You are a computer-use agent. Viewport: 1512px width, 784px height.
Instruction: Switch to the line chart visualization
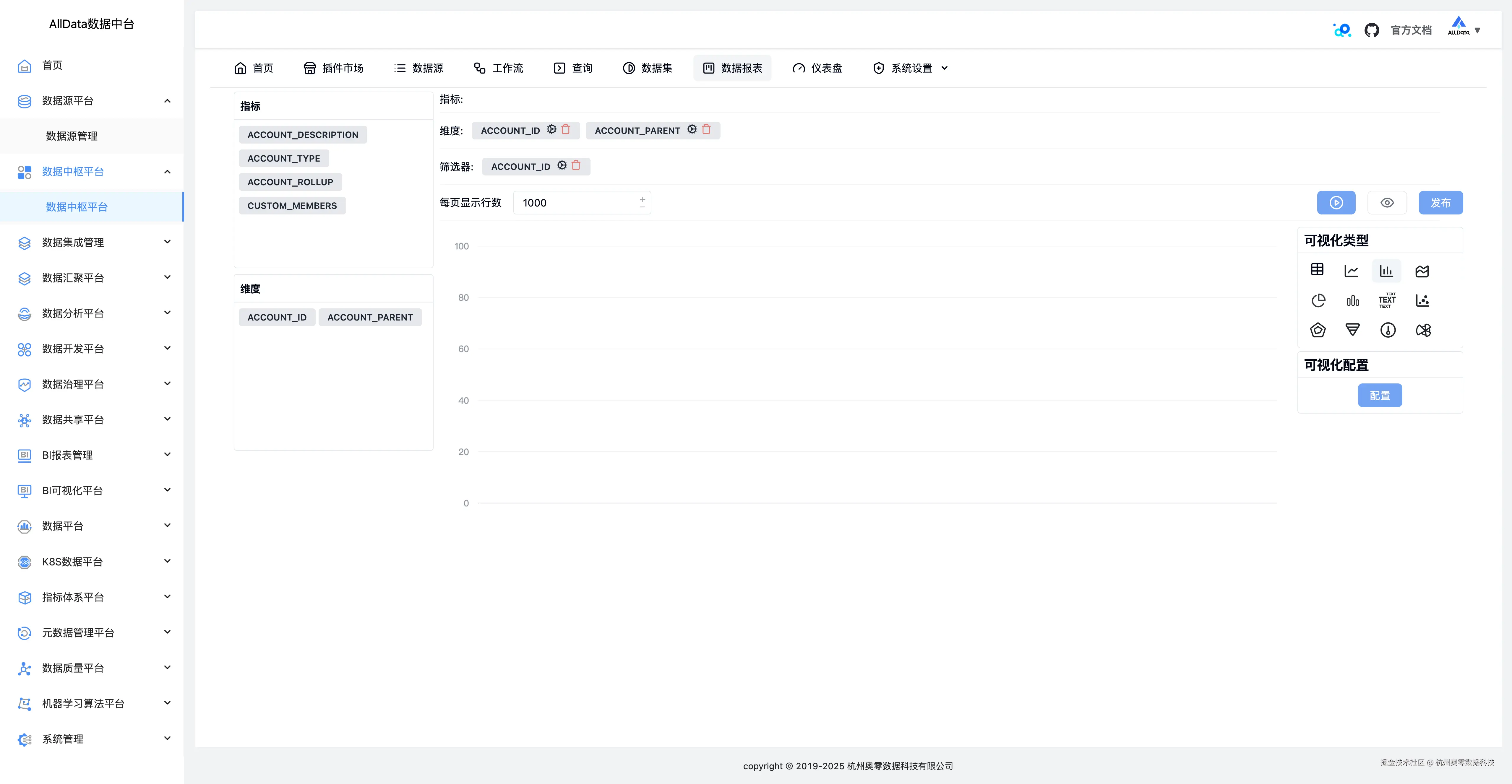(1351, 271)
